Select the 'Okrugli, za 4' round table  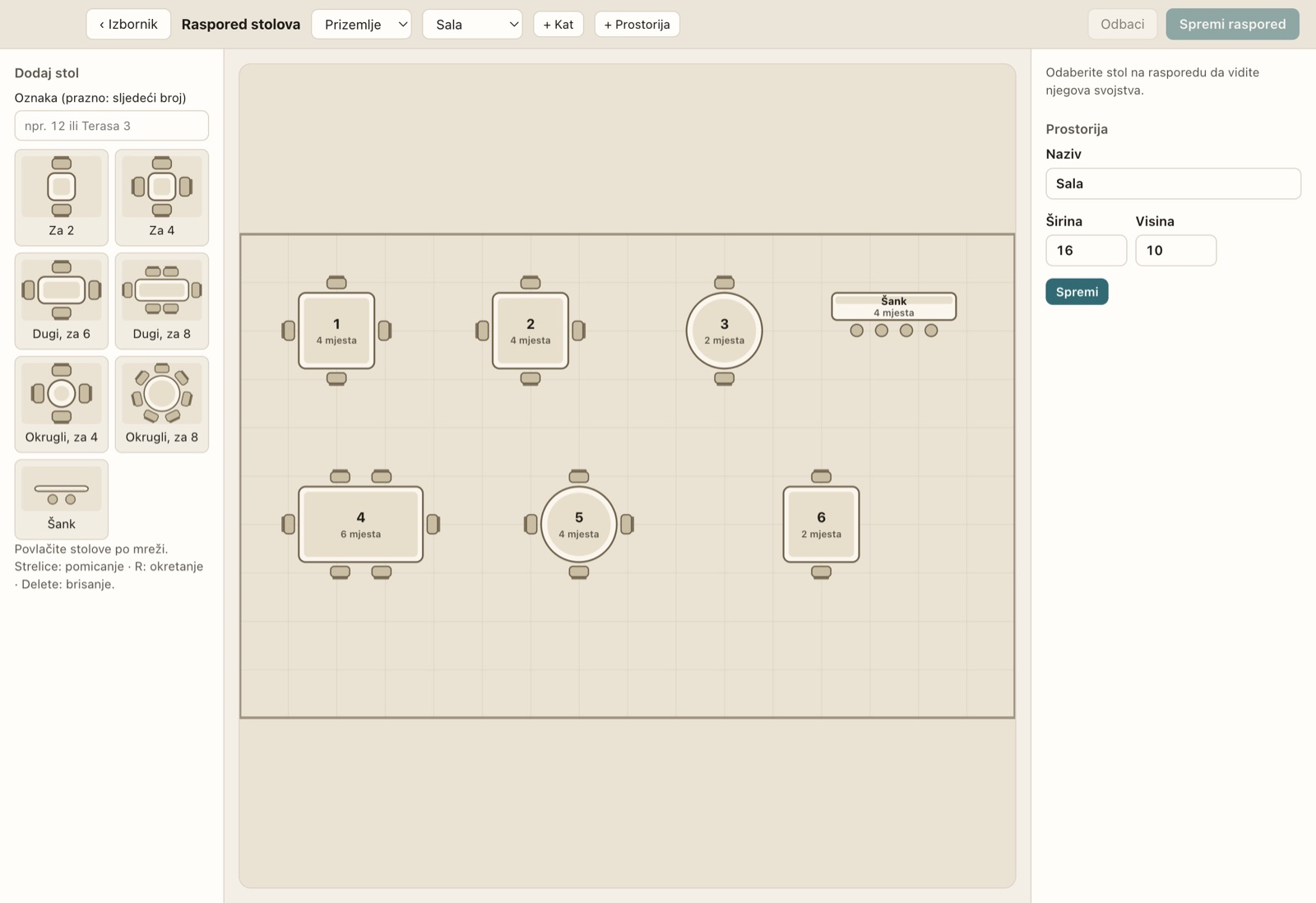pos(62,404)
